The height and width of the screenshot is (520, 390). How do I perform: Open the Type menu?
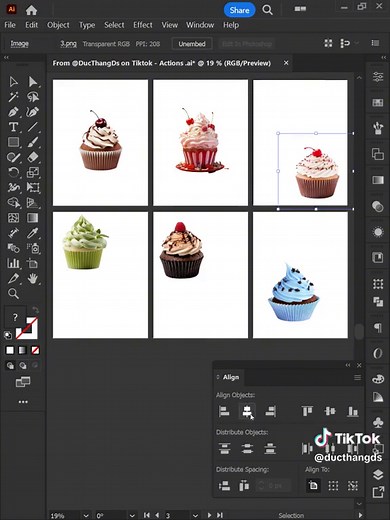coord(87,25)
